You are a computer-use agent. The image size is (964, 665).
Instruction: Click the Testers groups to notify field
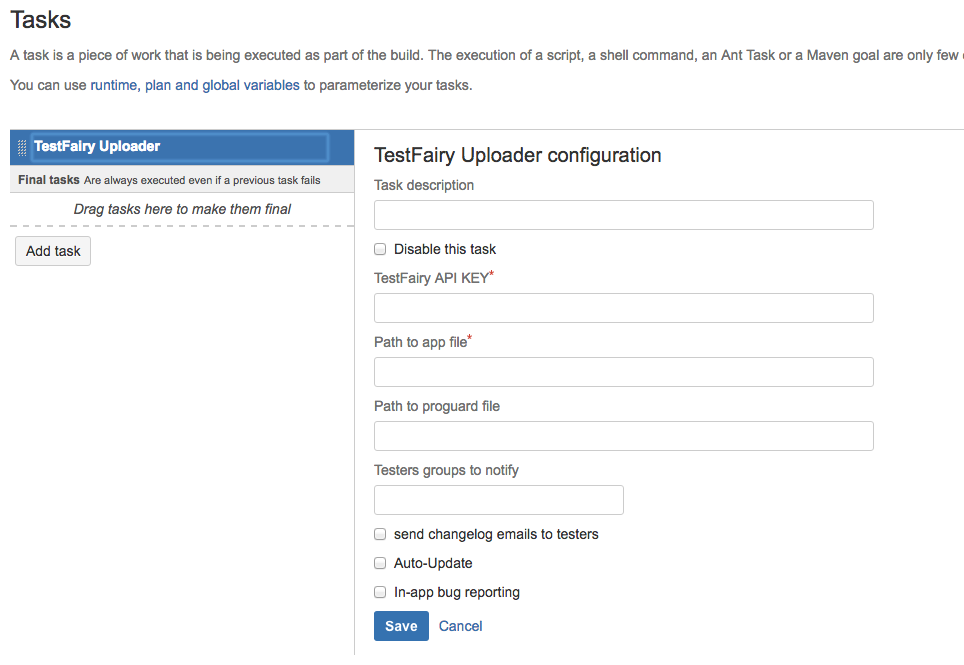pyautogui.click(x=498, y=499)
